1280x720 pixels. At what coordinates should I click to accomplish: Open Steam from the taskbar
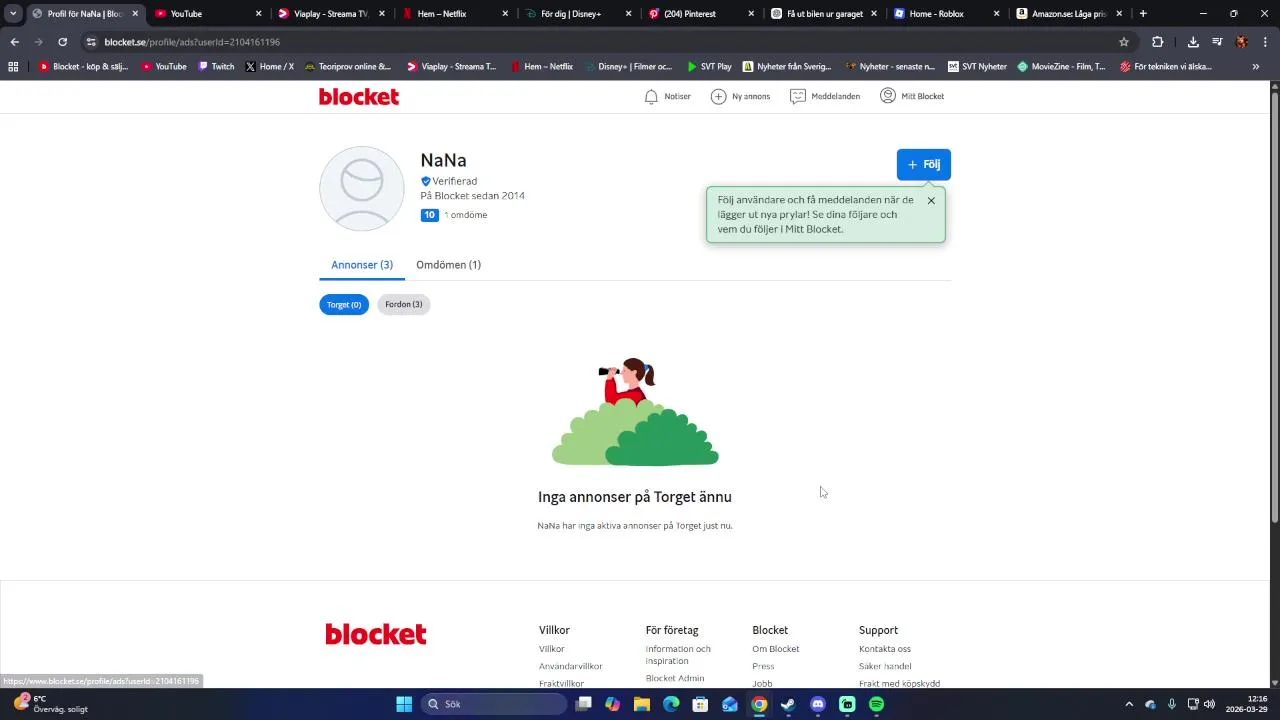(788, 704)
